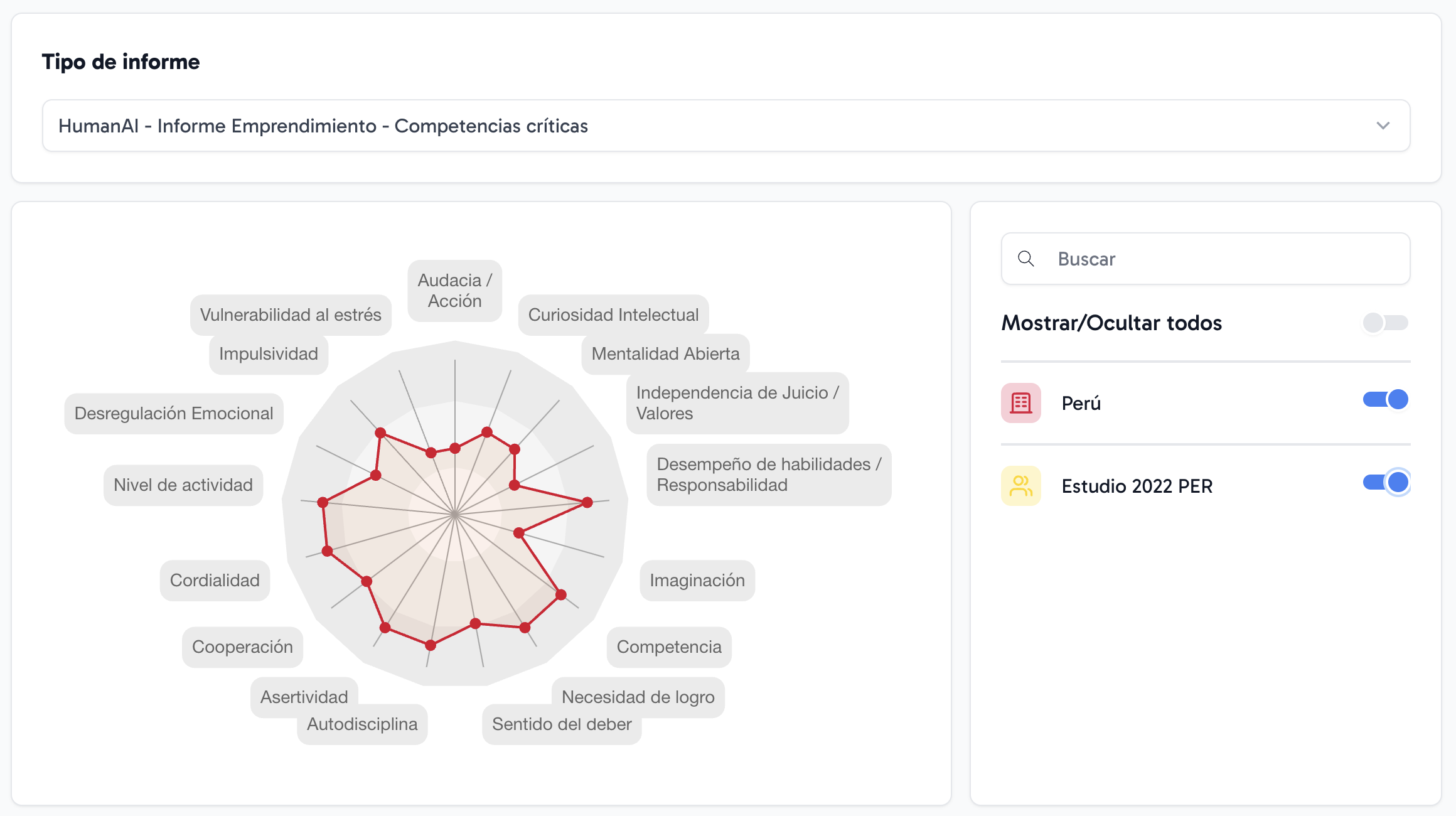Click the Vulnerabilidad al estrés label
This screenshot has height=816, width=1456.
(291, 314)
